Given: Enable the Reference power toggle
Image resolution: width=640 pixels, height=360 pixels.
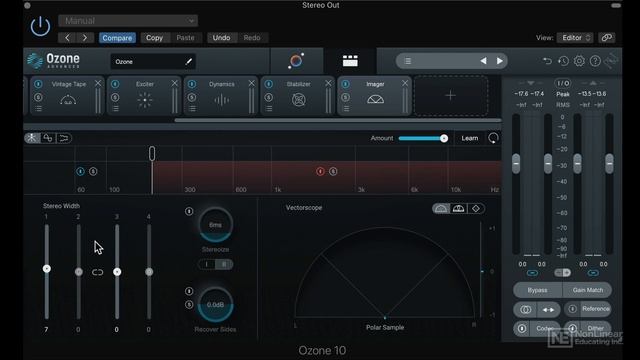Looking at the screenshot, I should coord(572,309).
